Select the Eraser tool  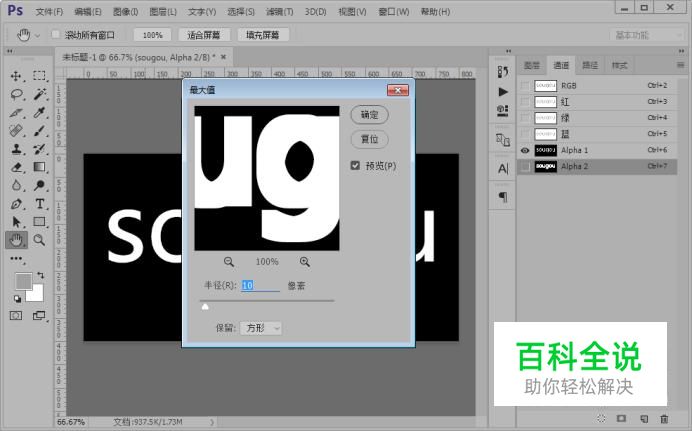click(16, 167)
